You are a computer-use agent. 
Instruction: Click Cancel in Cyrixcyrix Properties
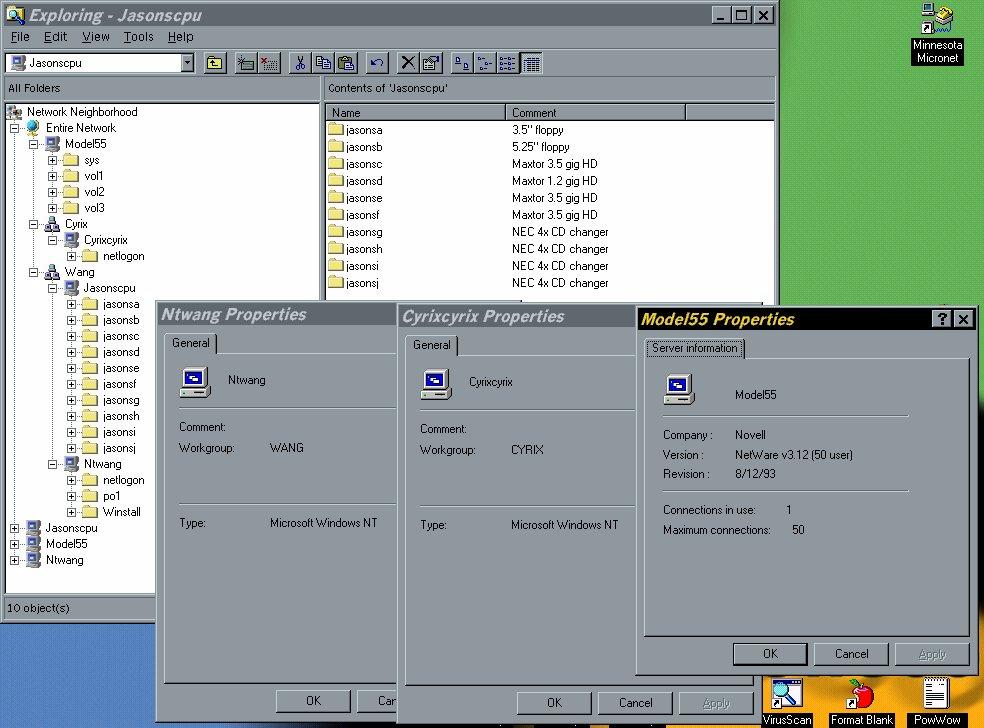(635, 703)
